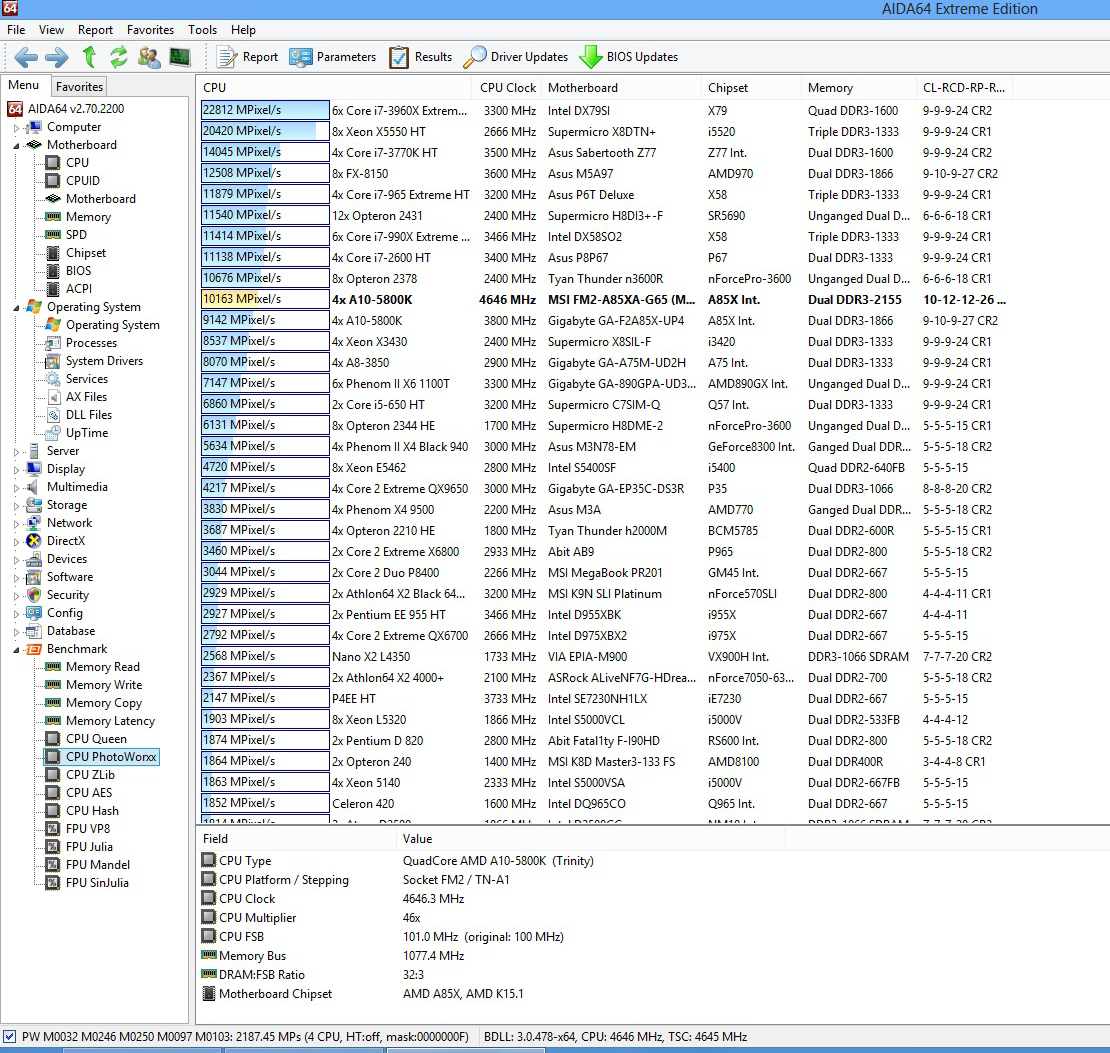Select the 22812 MPixel/s result bar
The image size is (1110, 1053).
(x=265, y=110)
